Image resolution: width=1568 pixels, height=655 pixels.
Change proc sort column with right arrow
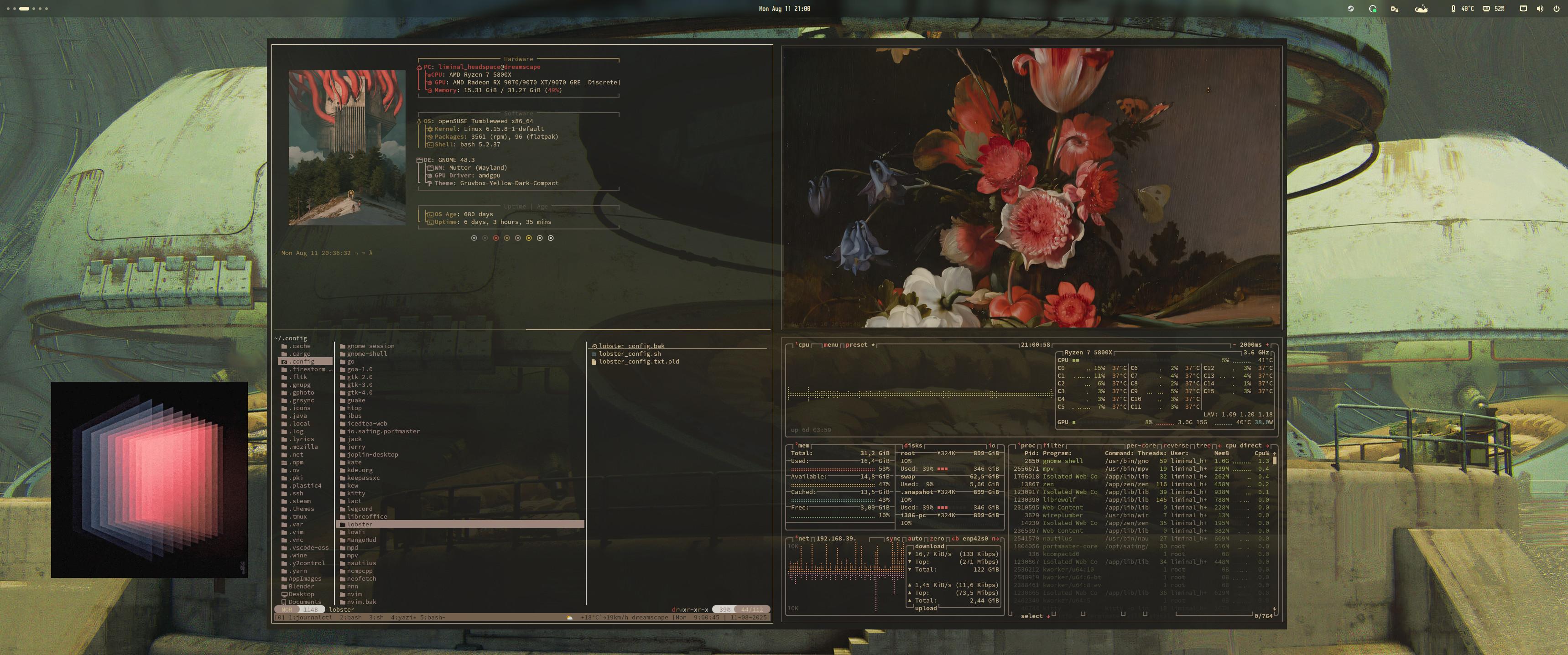(x=1267, y=446)
